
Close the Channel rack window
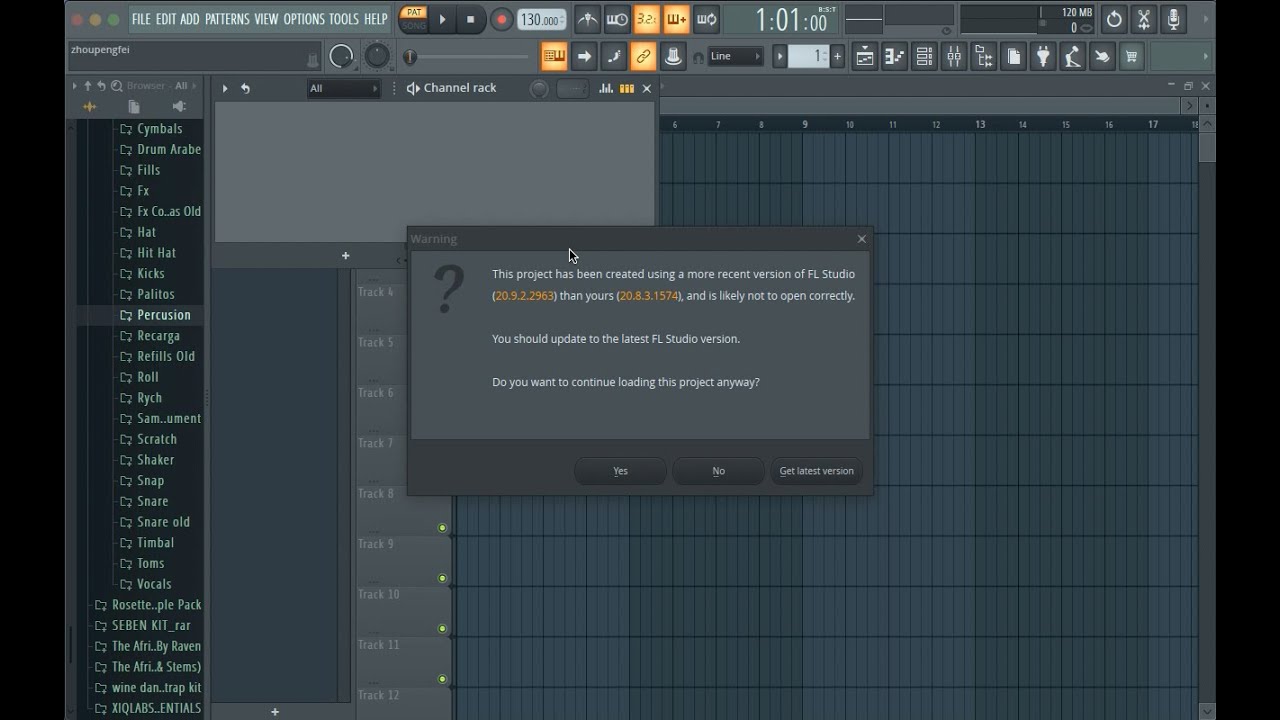pyautogui.click(x=647, y=89)
